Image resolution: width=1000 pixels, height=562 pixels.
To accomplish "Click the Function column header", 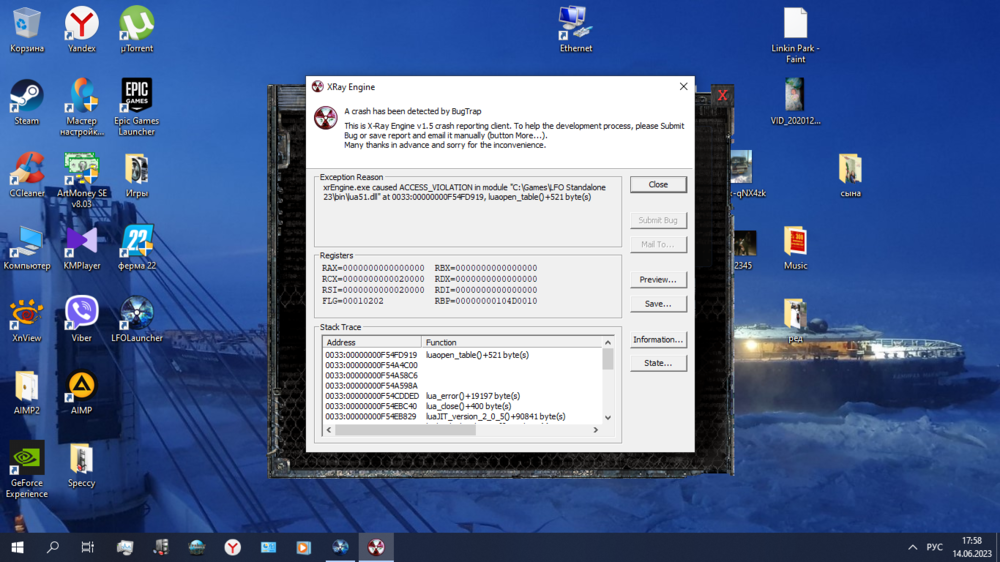I will [511, 343].
